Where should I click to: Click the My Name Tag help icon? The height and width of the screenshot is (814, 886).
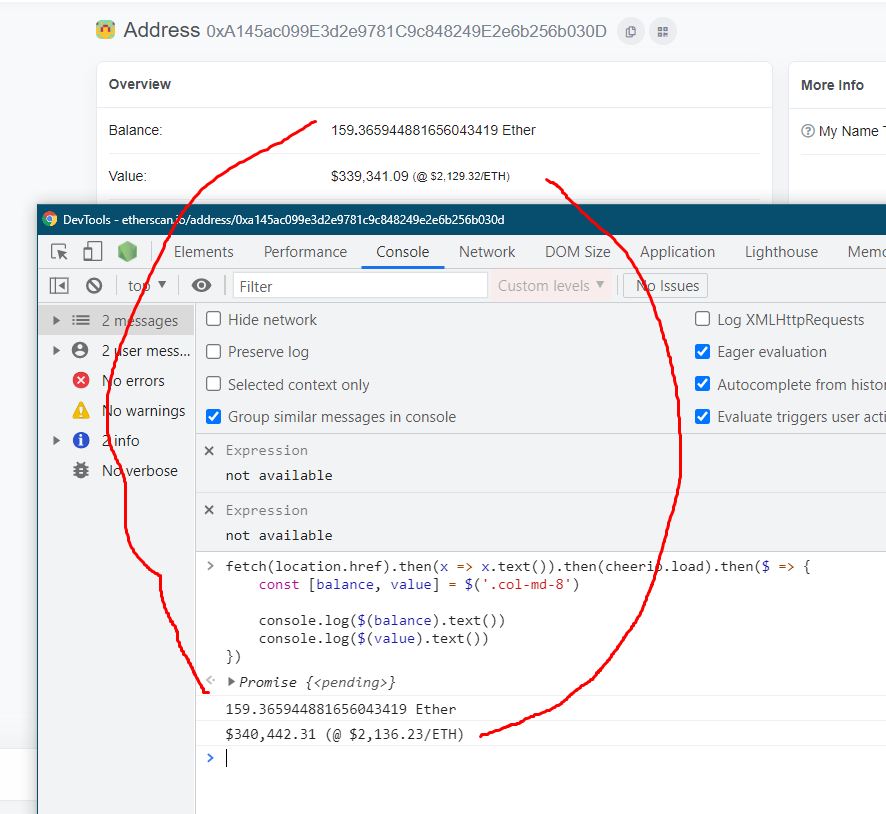(x=807, y=131)
